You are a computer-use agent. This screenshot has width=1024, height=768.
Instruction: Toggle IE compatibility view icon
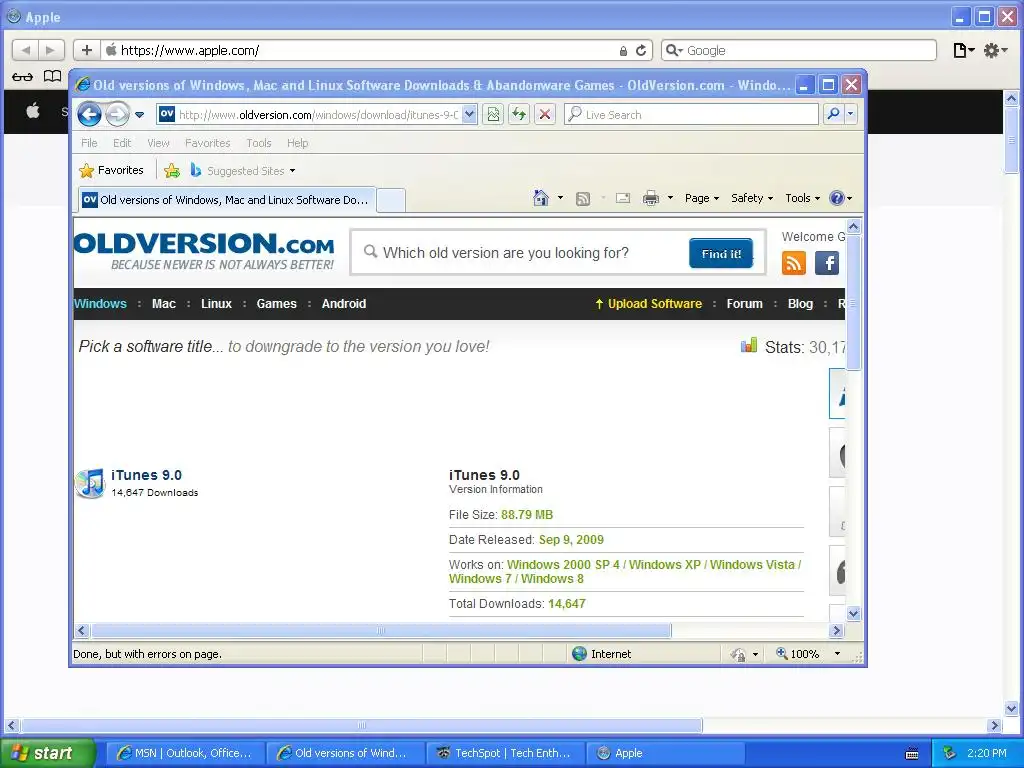click(493, 115)
